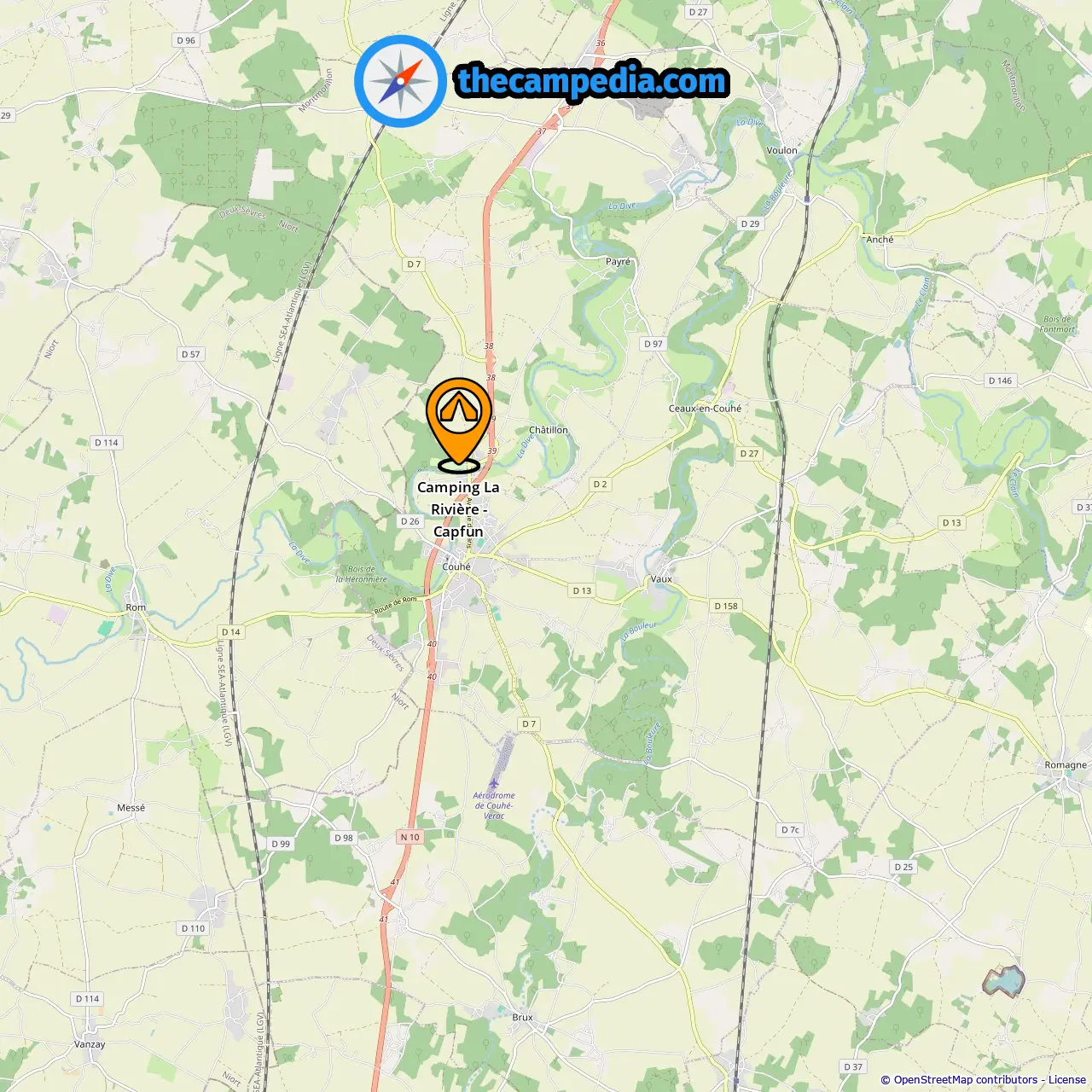The image size is (1092, 1092).
Task: Click the Brux village label
Action: click(522, 1017)
